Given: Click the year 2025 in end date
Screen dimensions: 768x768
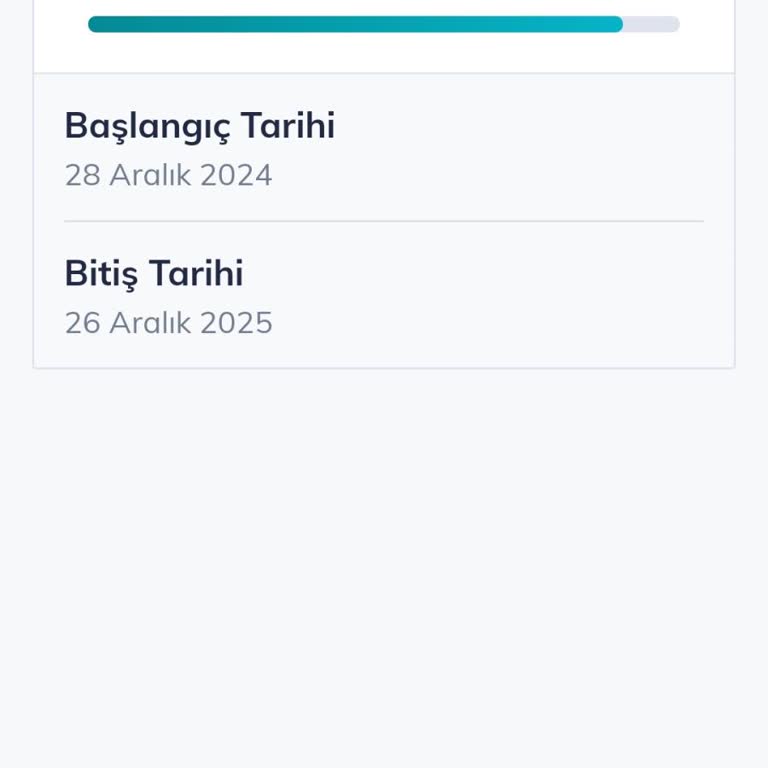Looking at the screenshot, I should click(x=236, y=323).
